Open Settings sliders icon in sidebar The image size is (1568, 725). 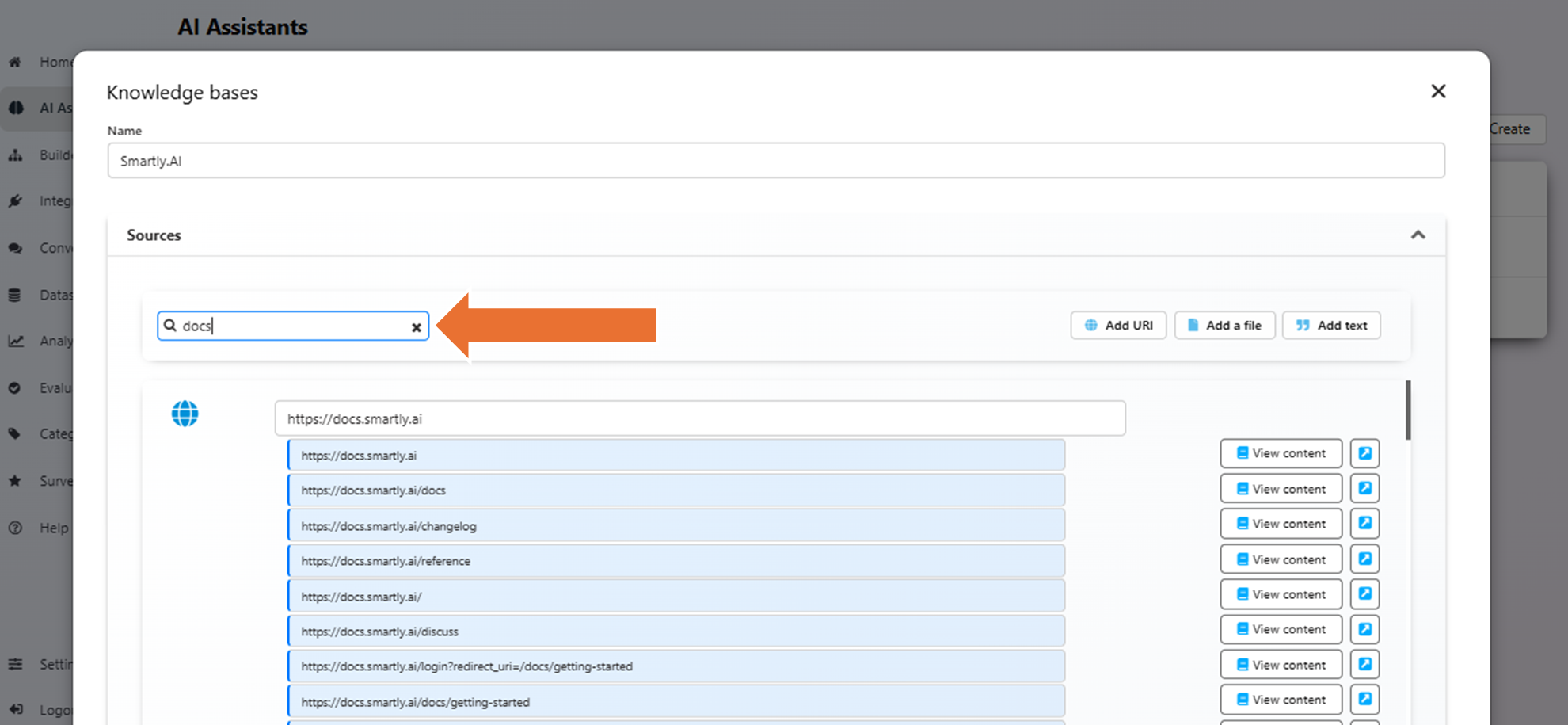(15, 664)
